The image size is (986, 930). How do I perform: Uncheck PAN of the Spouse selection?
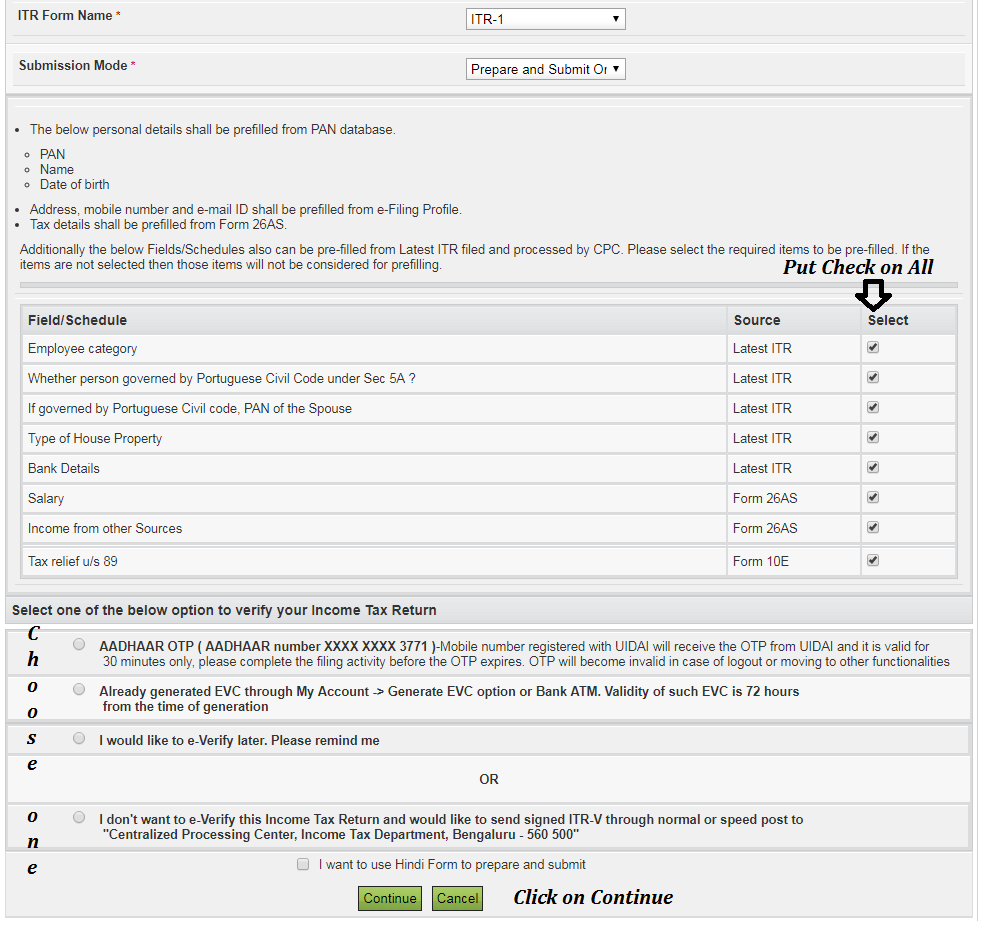[872, 407]
